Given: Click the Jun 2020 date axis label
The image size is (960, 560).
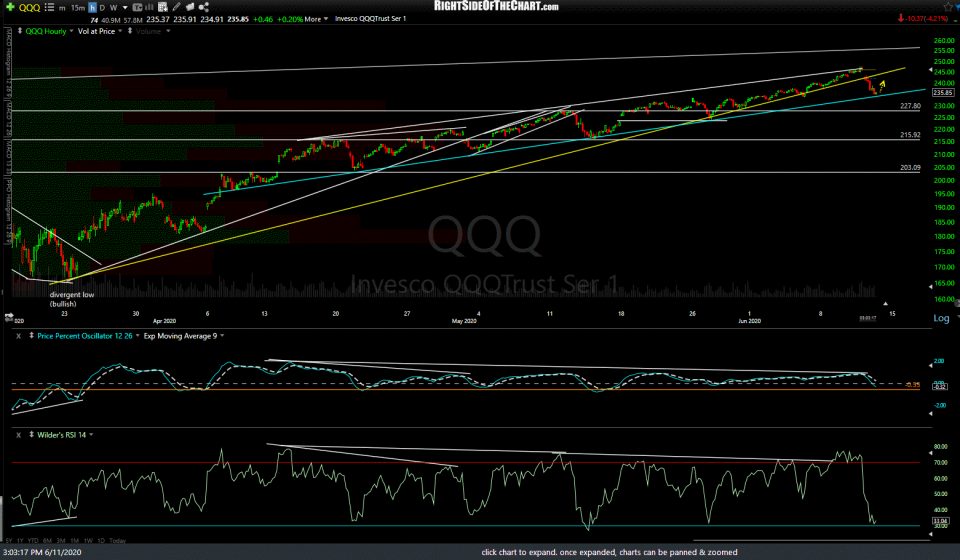Looking at the screenshot, I should point(749,321).
